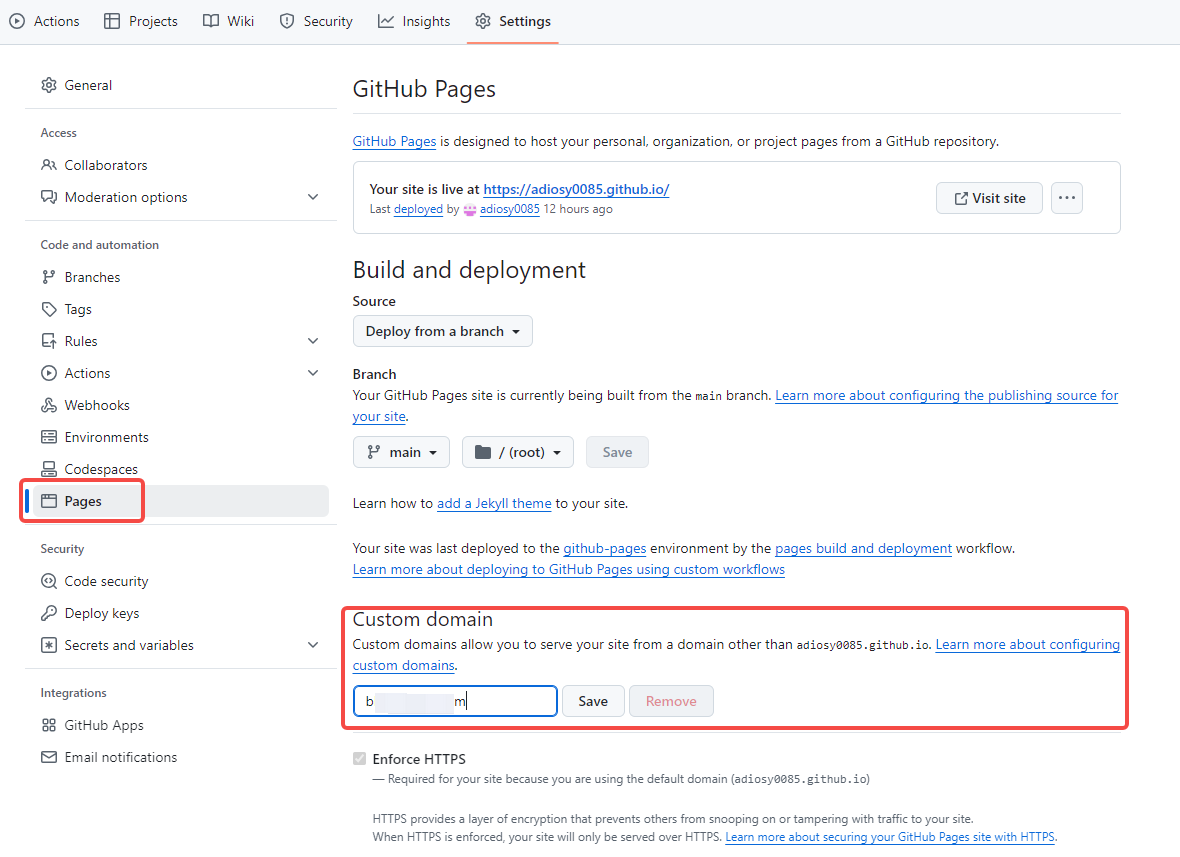1180x857 pixels.
Task: Click the Collaborators people icon
Action: 49,165
